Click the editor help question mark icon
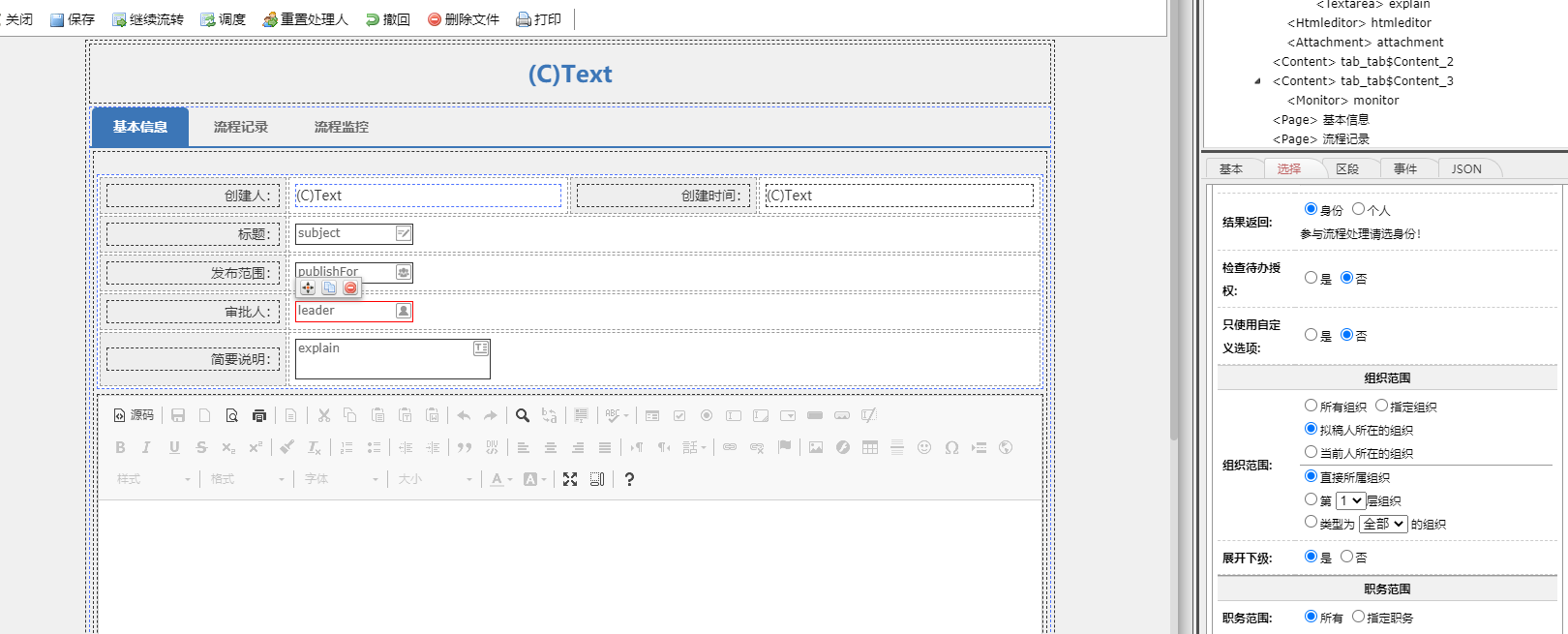The height and width of the screenshot is (634, 1568). [x=629, y=479]
